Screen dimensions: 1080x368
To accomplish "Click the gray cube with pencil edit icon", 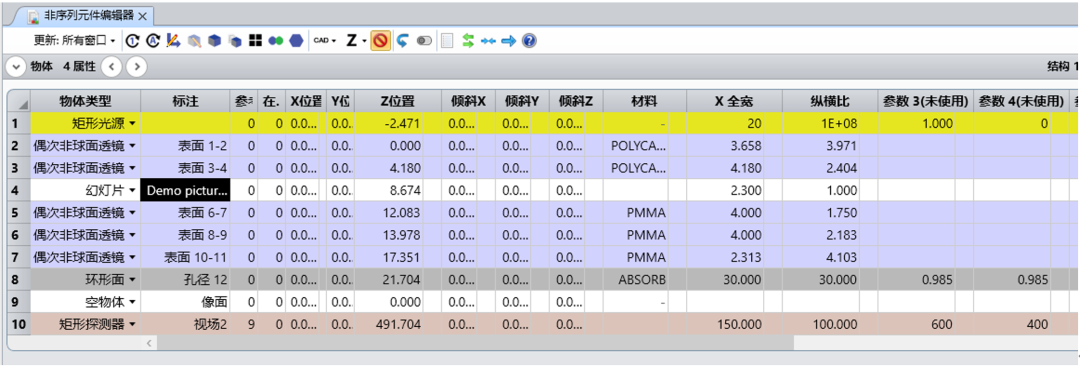I will (x=195, y=41).
